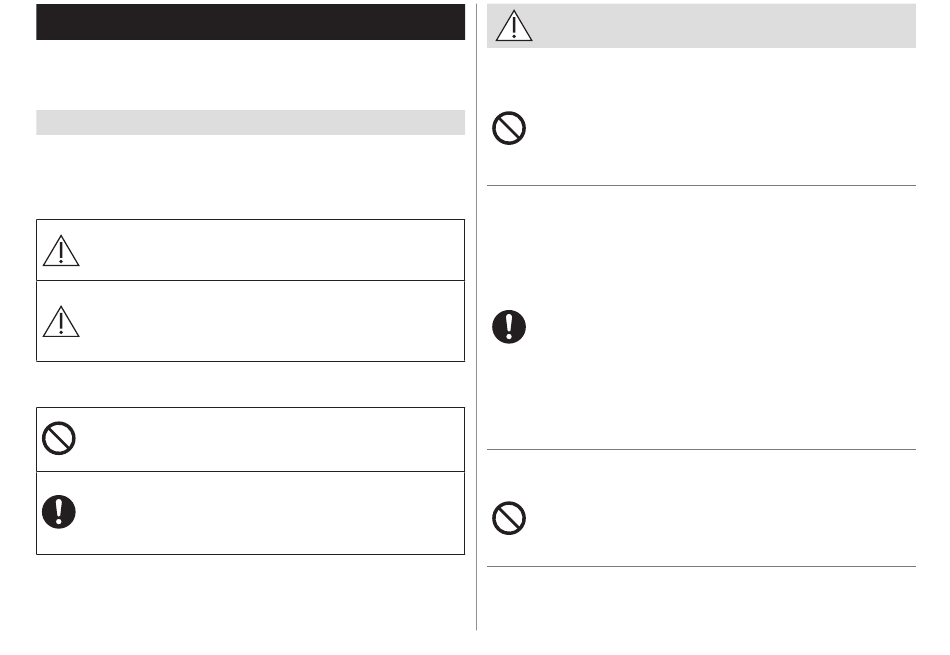950x655 pixels.
Task: Click the black title bar at the page top
Action: tap(250, 22)
